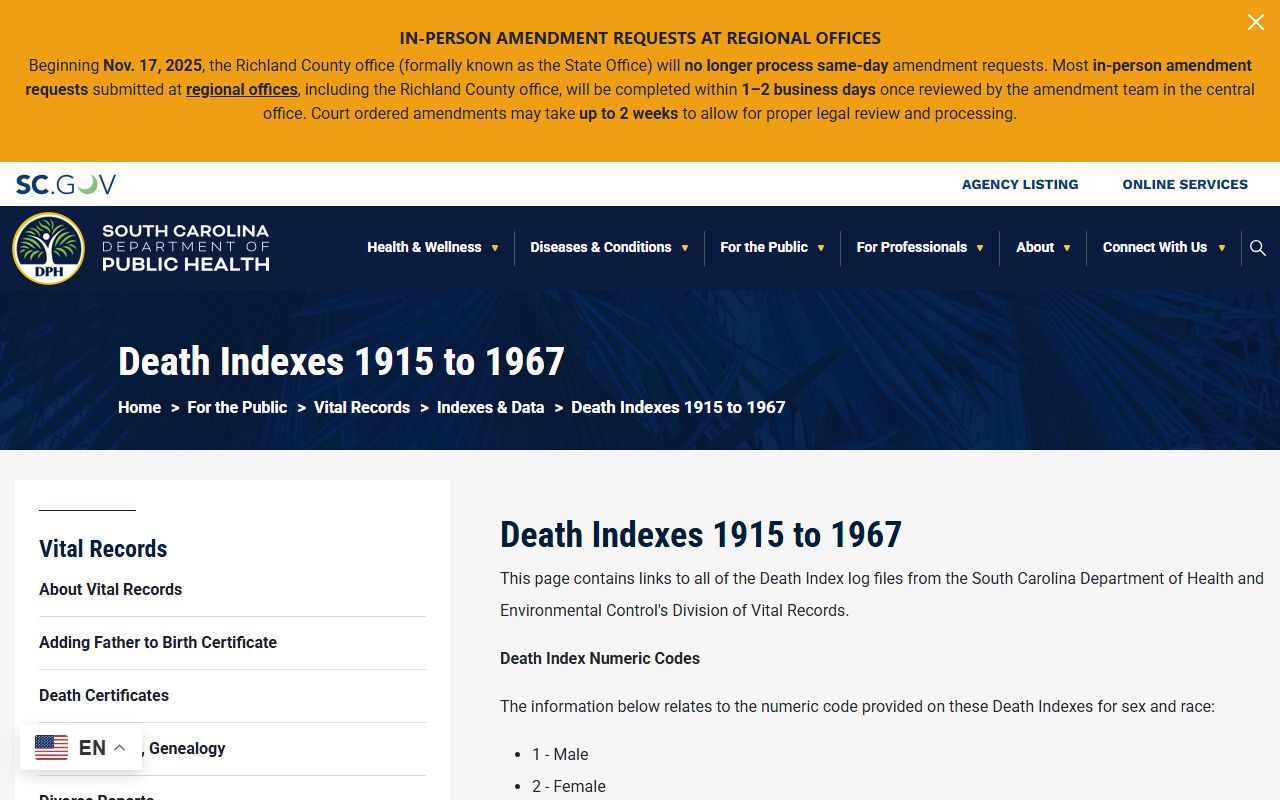Click the '1 - Male' list item
1280x800 pixels.
(560, 754)
